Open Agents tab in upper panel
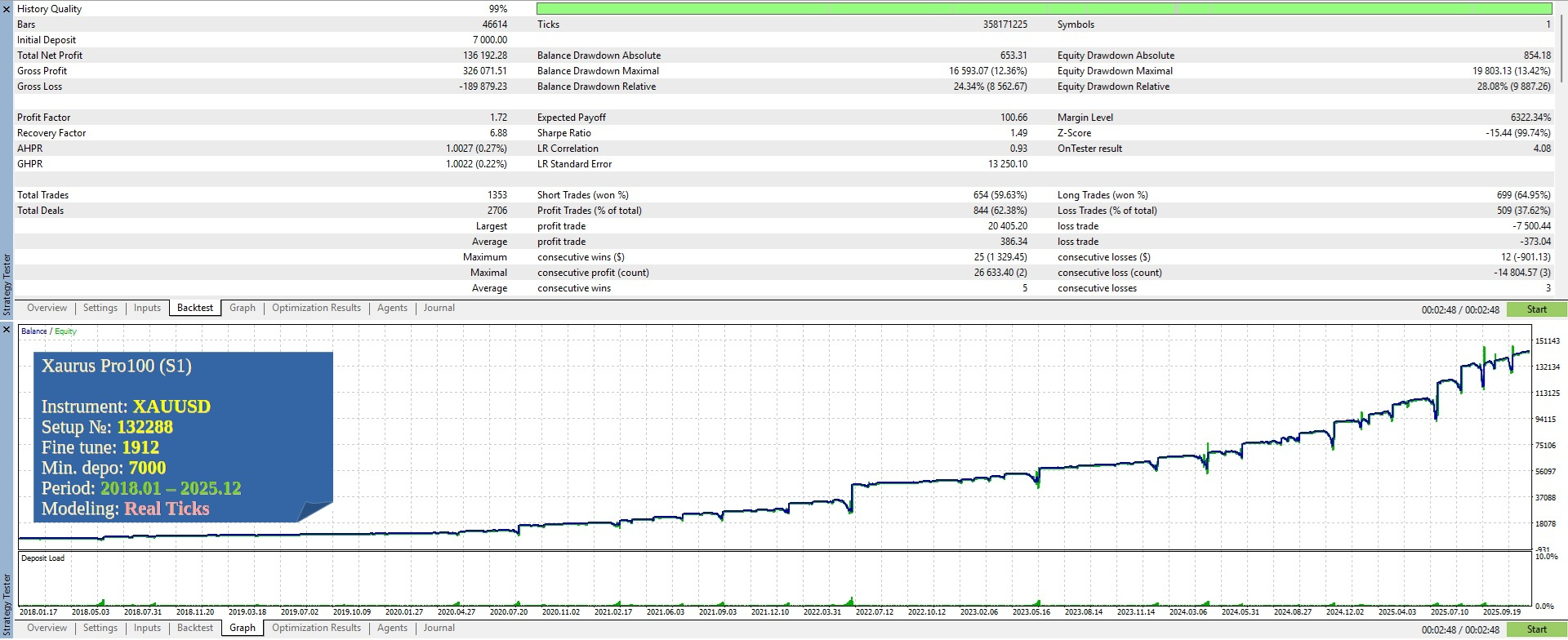 point(392,308)
